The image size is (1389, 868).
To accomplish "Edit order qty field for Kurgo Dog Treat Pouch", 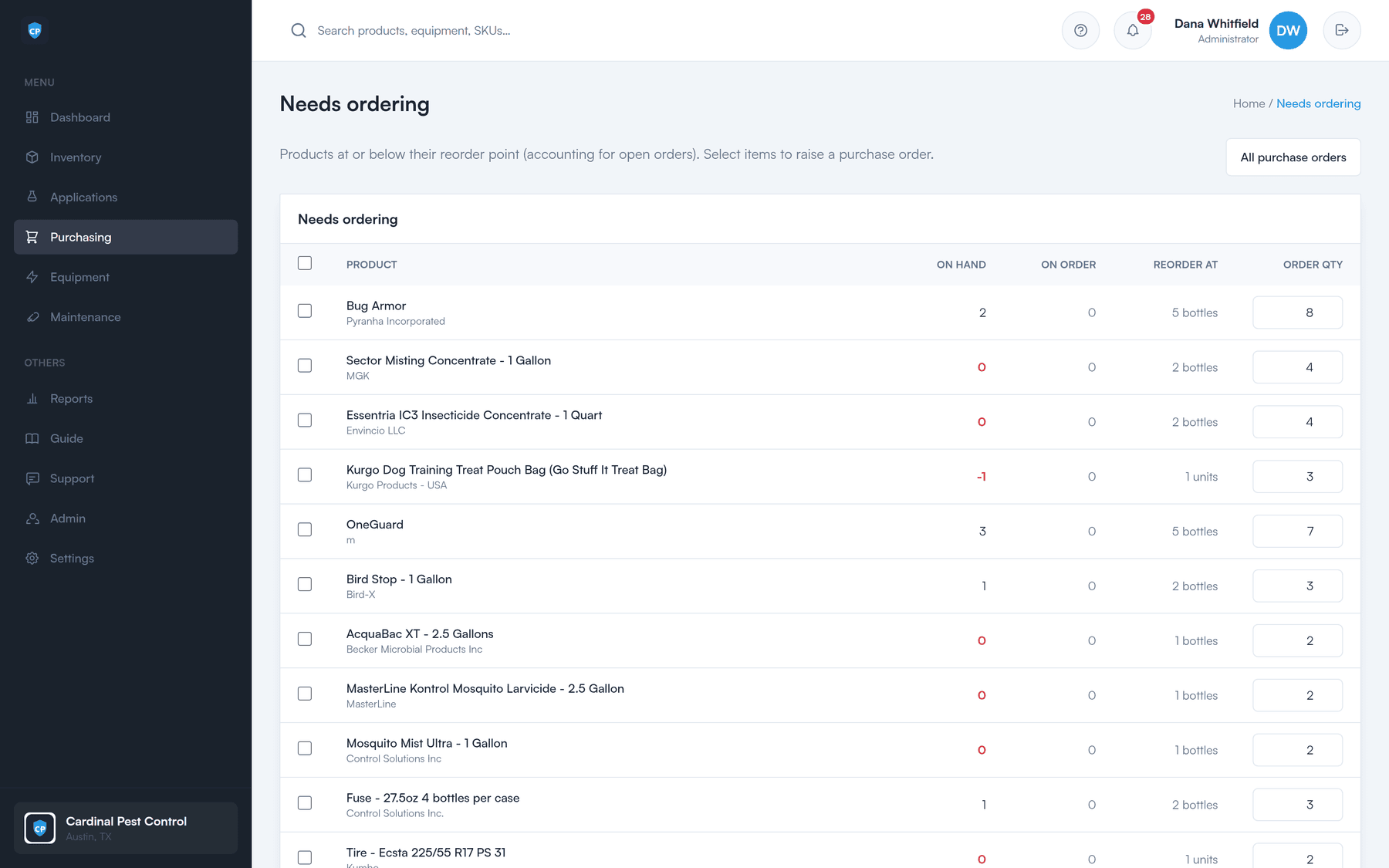I will [x=1297, y=477].
